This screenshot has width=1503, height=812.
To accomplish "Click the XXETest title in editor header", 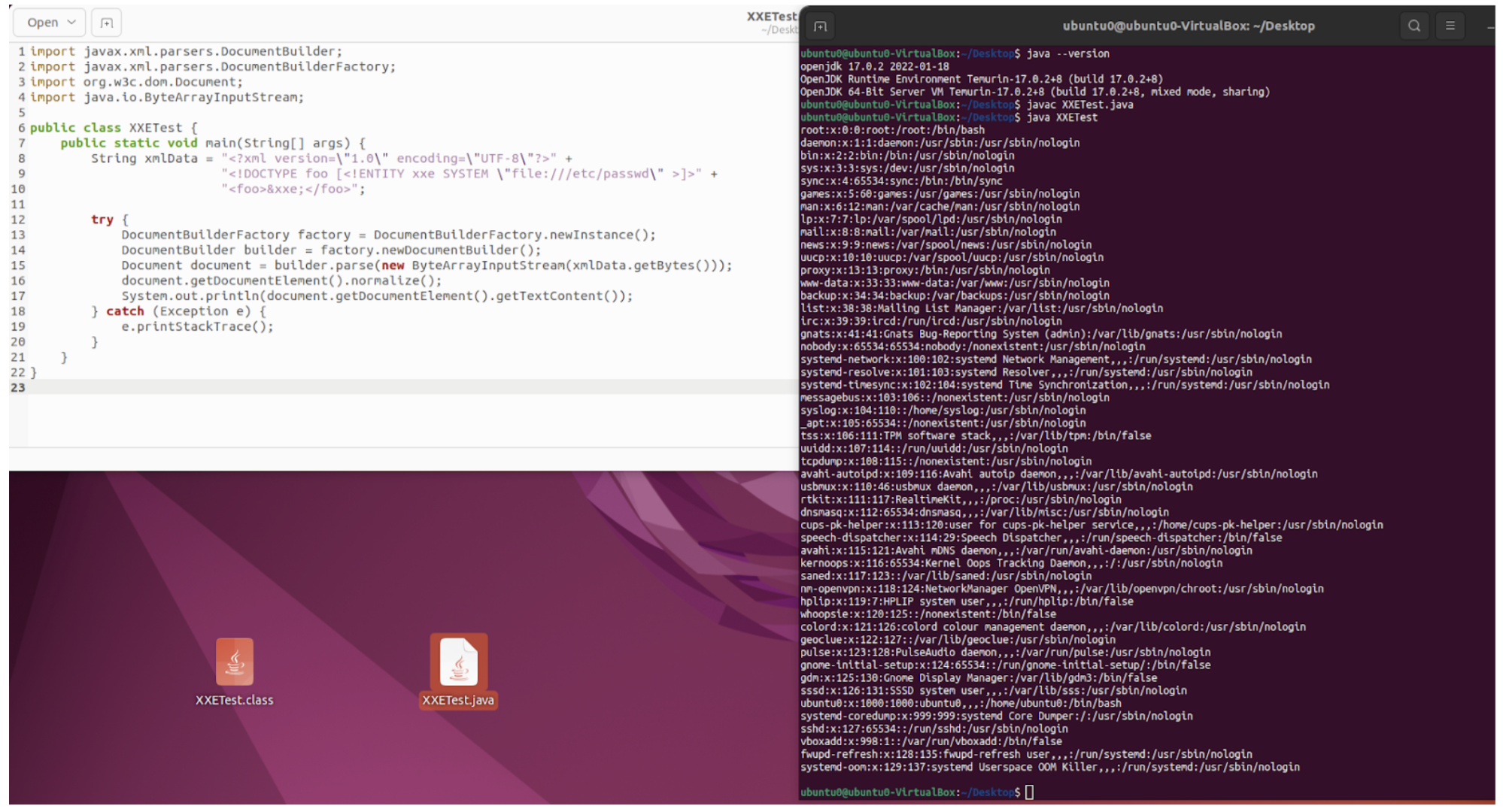I will tap(771, 17).
